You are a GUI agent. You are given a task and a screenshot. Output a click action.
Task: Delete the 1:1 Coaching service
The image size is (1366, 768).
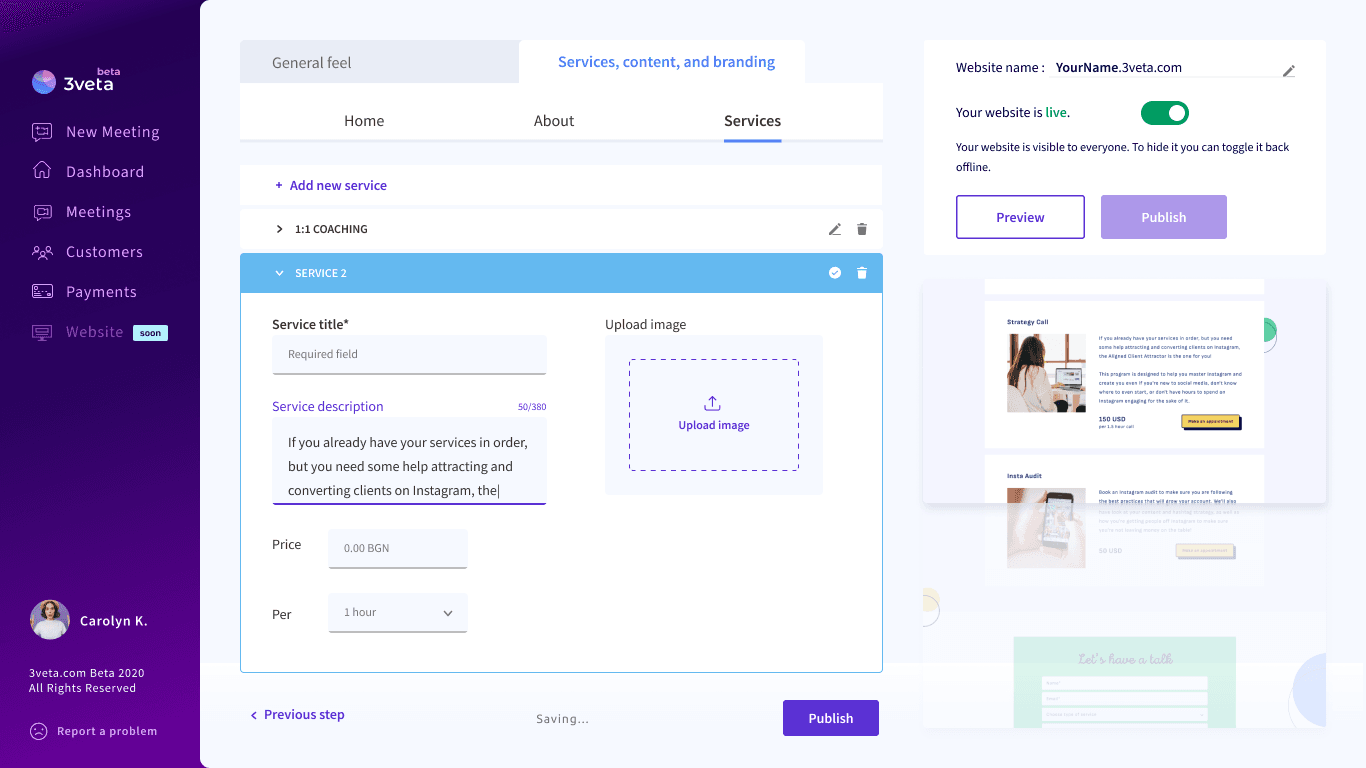pos(862,229)
